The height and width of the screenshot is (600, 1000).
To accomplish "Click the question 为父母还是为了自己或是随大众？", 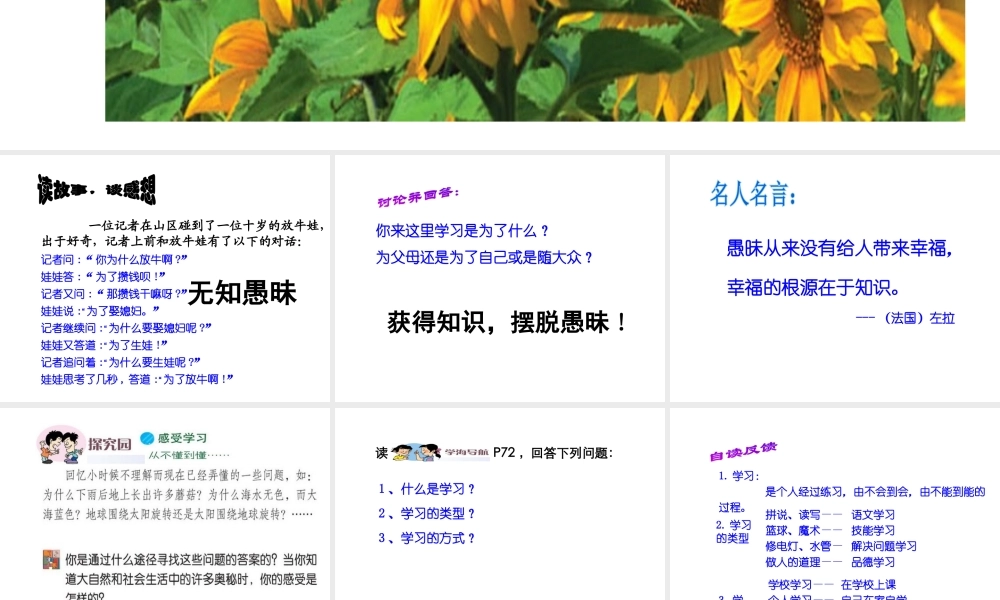I will click(x=485, y=258).
